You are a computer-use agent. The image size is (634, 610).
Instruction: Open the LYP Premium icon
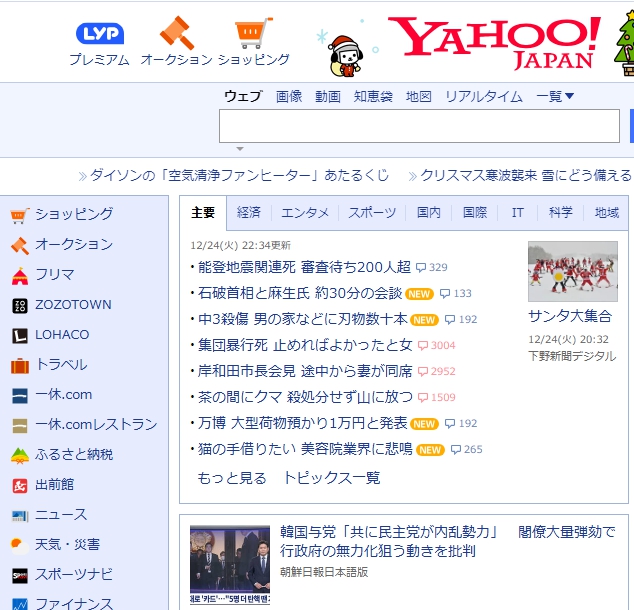coord(100,34)
